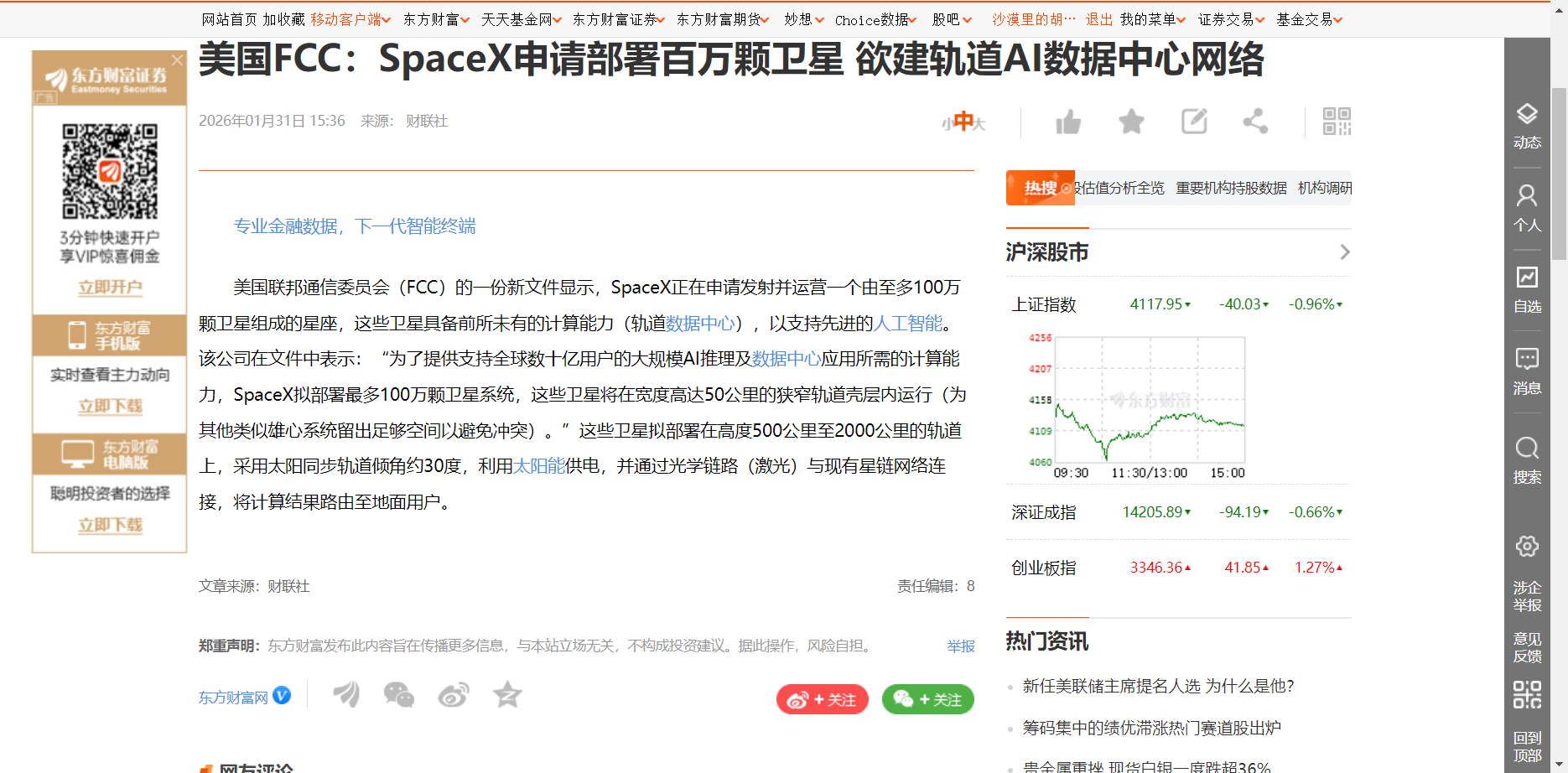
Task: Click the page vertical scrollbar thumb
Action: 1559,174
